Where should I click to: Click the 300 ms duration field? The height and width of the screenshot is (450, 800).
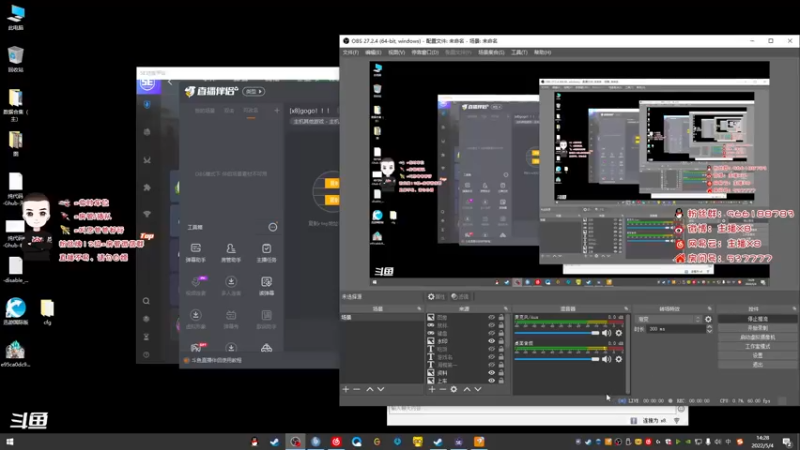point(676,329)
